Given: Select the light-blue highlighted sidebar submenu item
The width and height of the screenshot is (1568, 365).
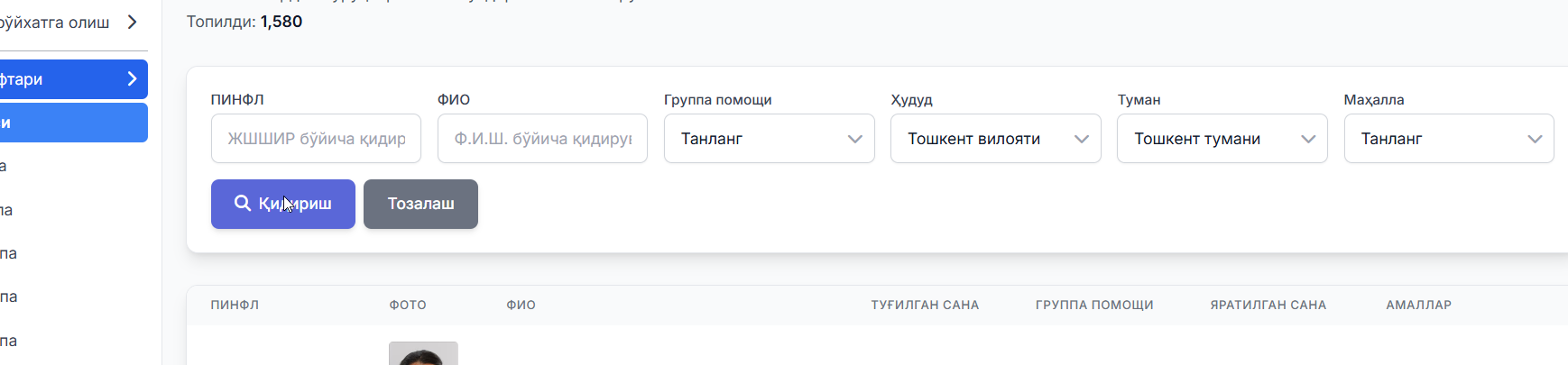Looking at the screenshot, I should tap(72, 123).
